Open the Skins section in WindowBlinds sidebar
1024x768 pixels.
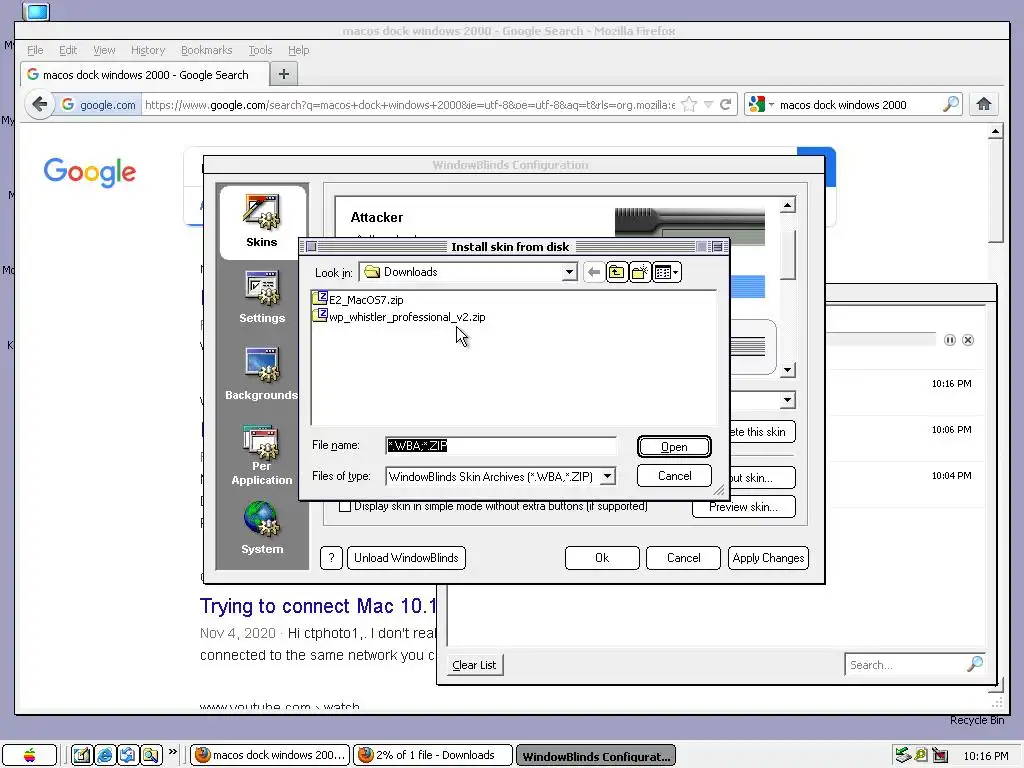coord(262,221)
